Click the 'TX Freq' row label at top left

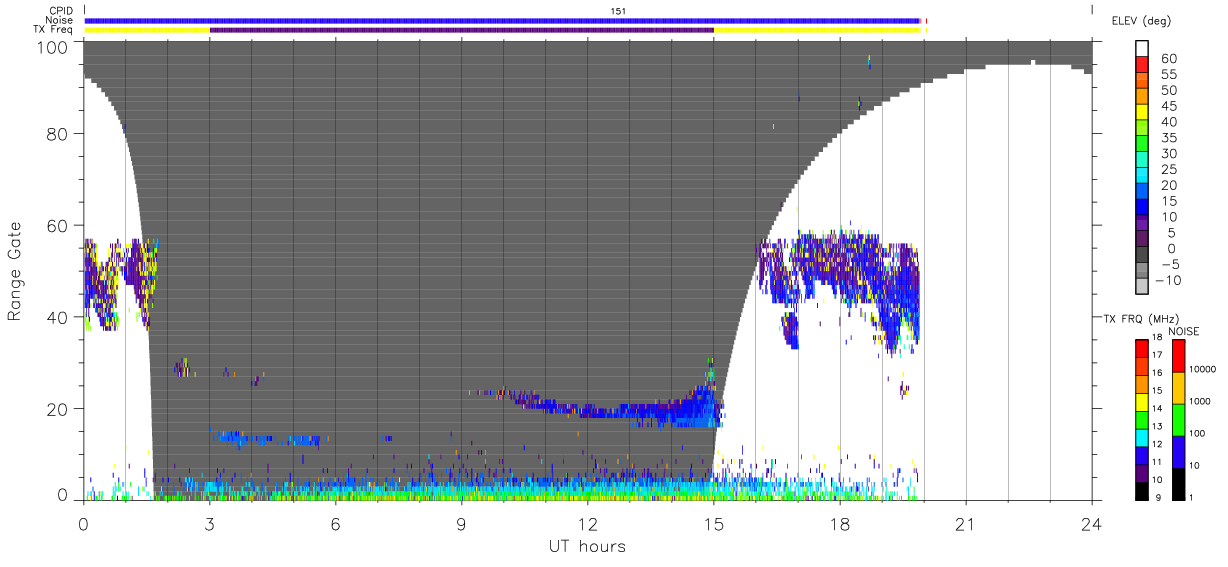[53, 30]
